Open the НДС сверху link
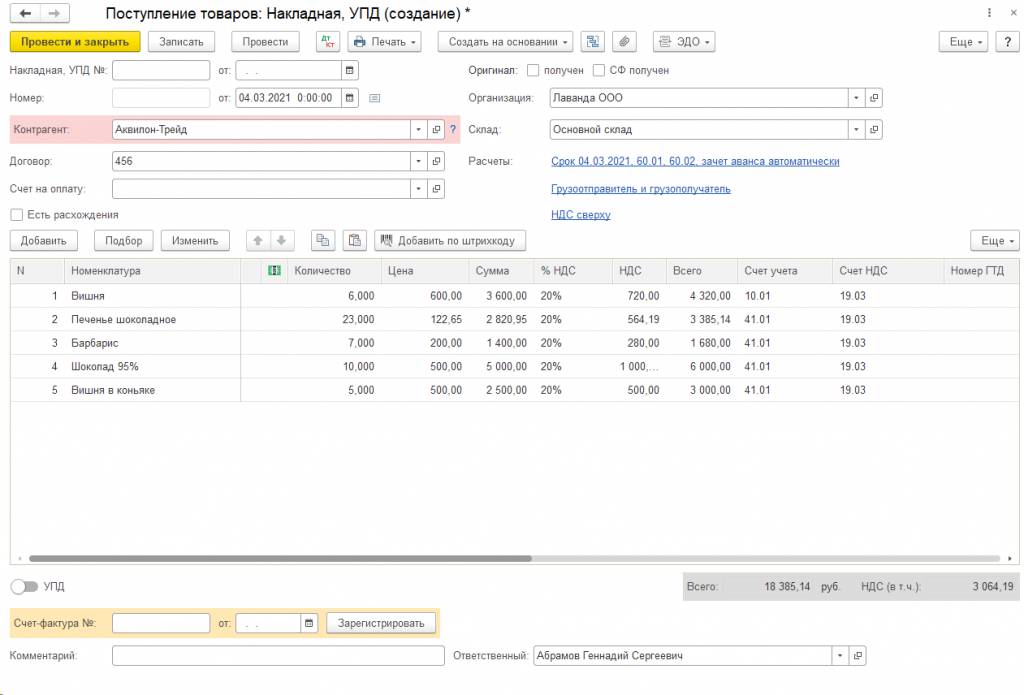1024x695 pixels. click(581, 215)
